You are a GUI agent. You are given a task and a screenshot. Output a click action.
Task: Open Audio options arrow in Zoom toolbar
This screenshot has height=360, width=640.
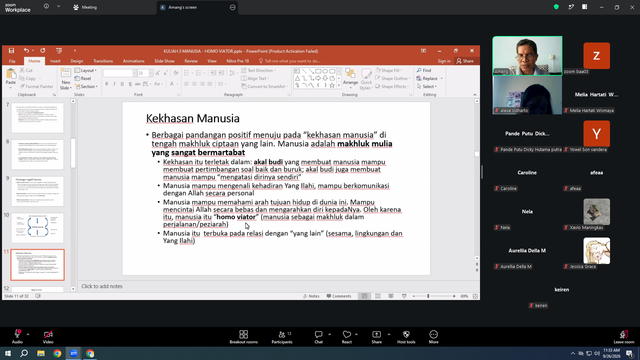(28, 334)
